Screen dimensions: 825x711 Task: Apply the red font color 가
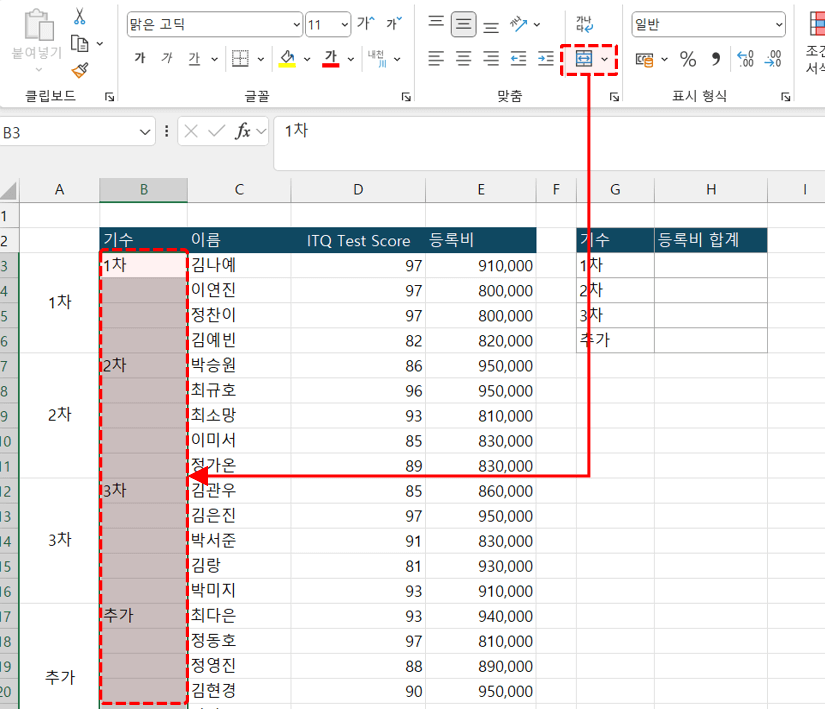[x=330, y=58]
